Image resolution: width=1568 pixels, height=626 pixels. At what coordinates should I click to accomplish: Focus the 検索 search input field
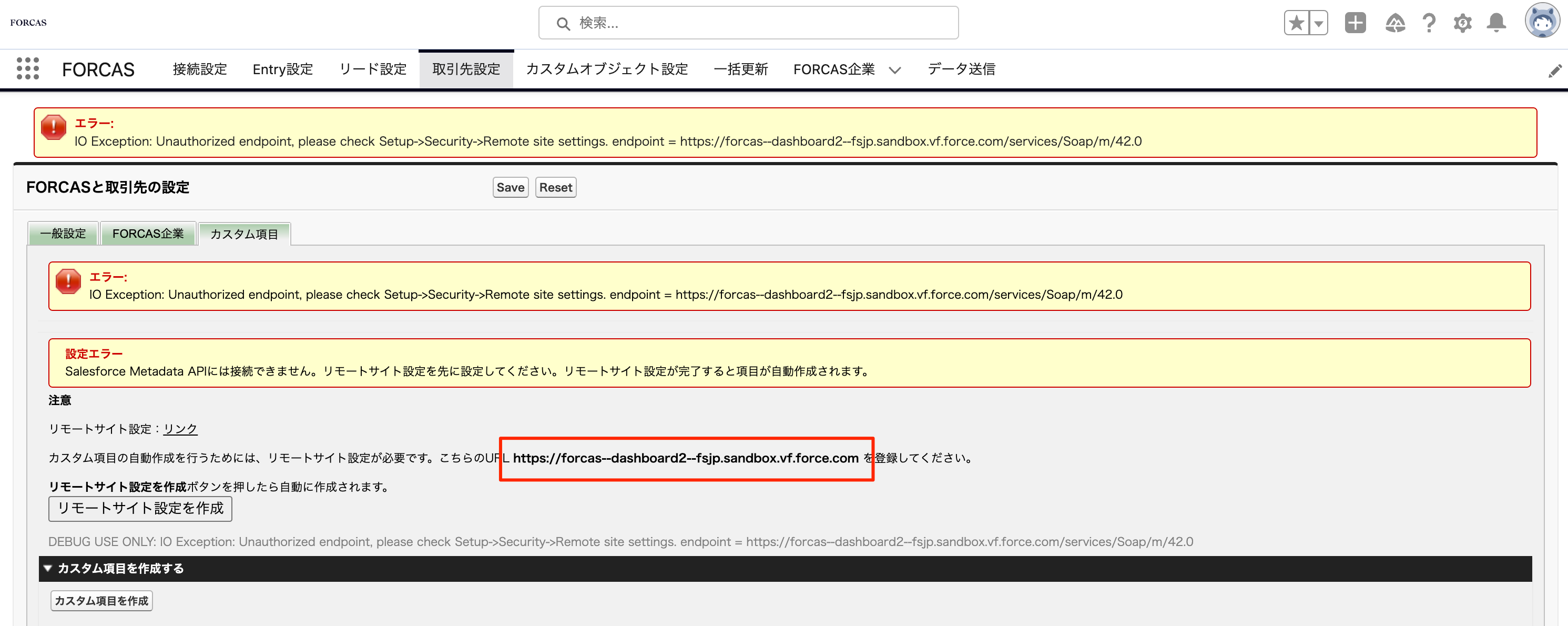tap(749, 23)
